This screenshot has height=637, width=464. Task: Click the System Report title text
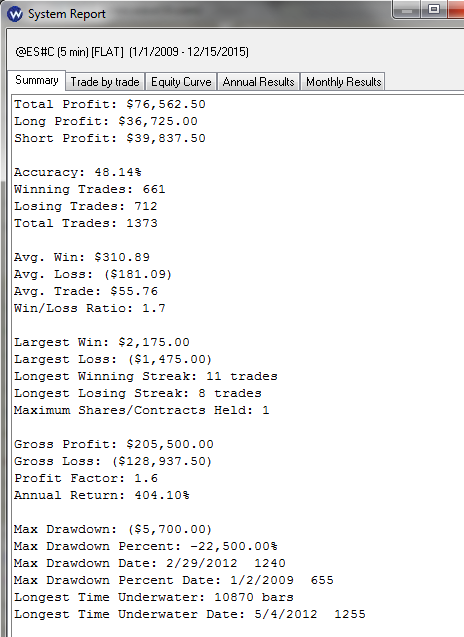67,14
